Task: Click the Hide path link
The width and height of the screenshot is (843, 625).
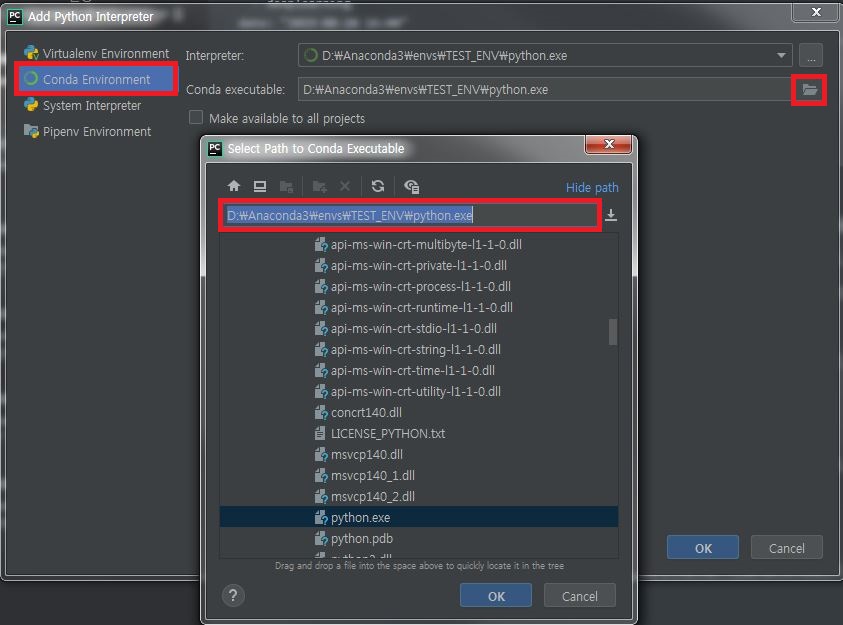Action: (x=592, y=187)
